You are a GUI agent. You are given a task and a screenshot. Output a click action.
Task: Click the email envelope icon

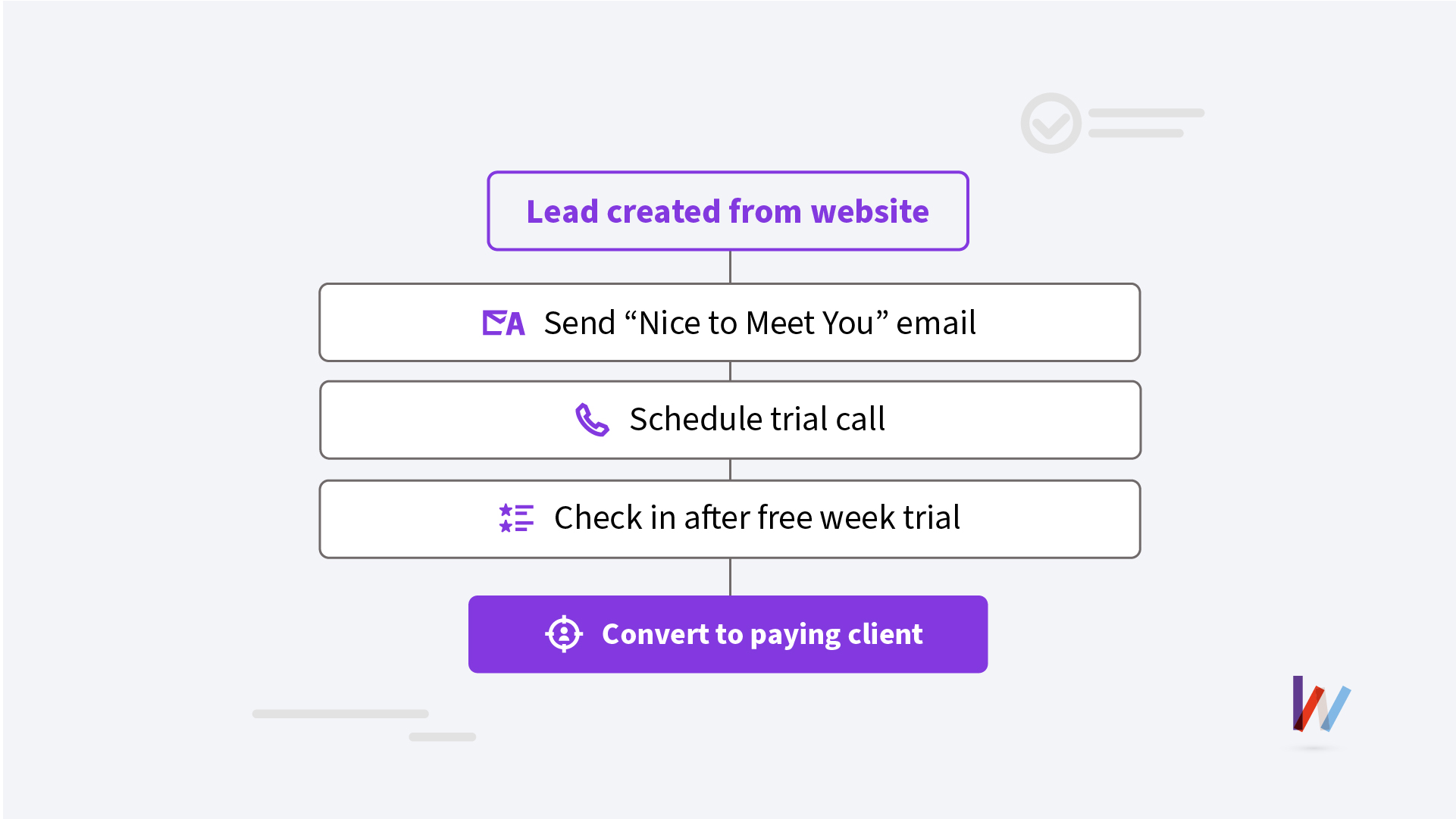(x=503, y=323)
